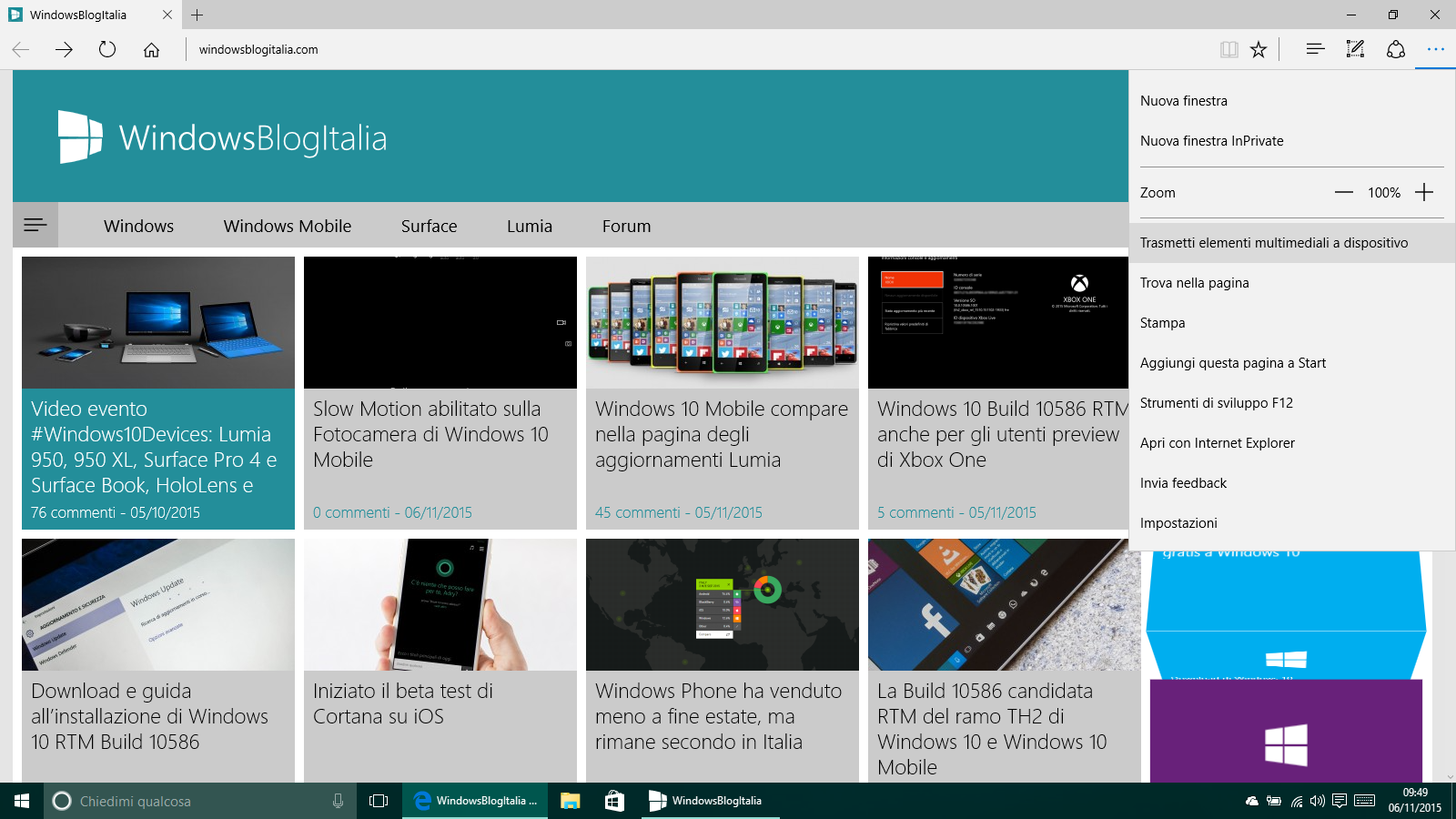Image resolution: width=1456 pixels, height=819 pixels.
Task: Click 5 commenti - 05/11/2015 link
Action: (x=956, y=512)
